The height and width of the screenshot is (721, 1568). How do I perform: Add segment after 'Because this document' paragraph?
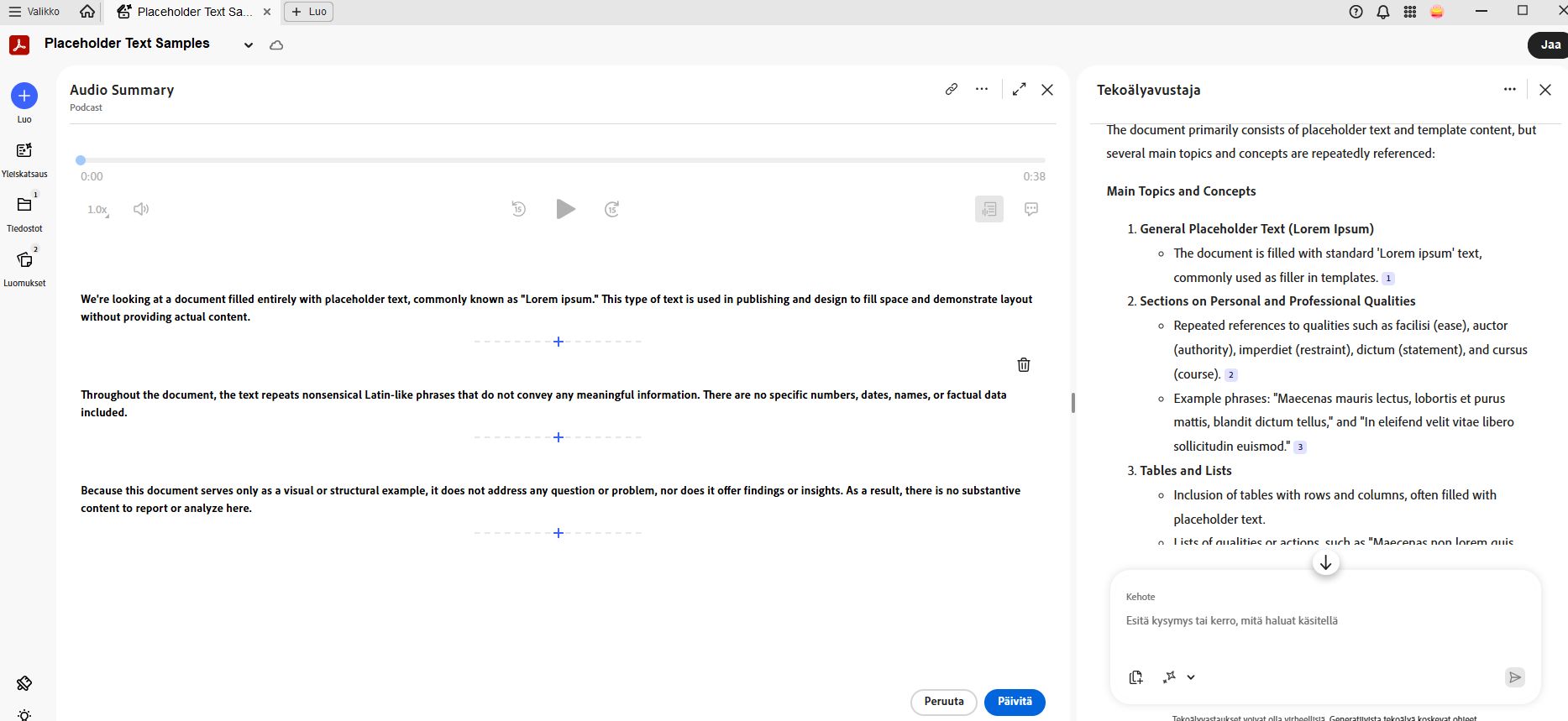[x=559, y=533]
